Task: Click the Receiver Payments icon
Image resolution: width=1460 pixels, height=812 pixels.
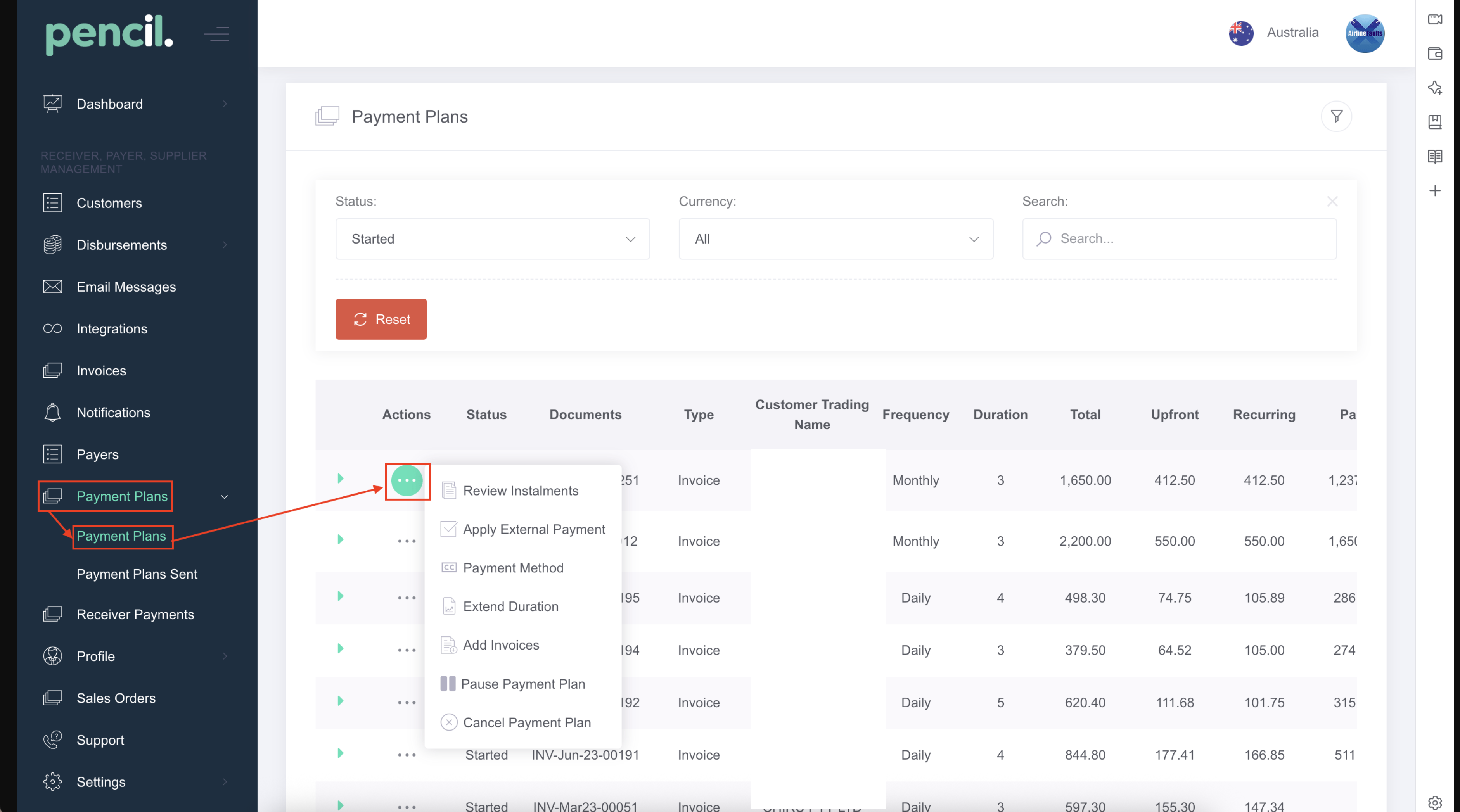Action: (x=52, y=614)
